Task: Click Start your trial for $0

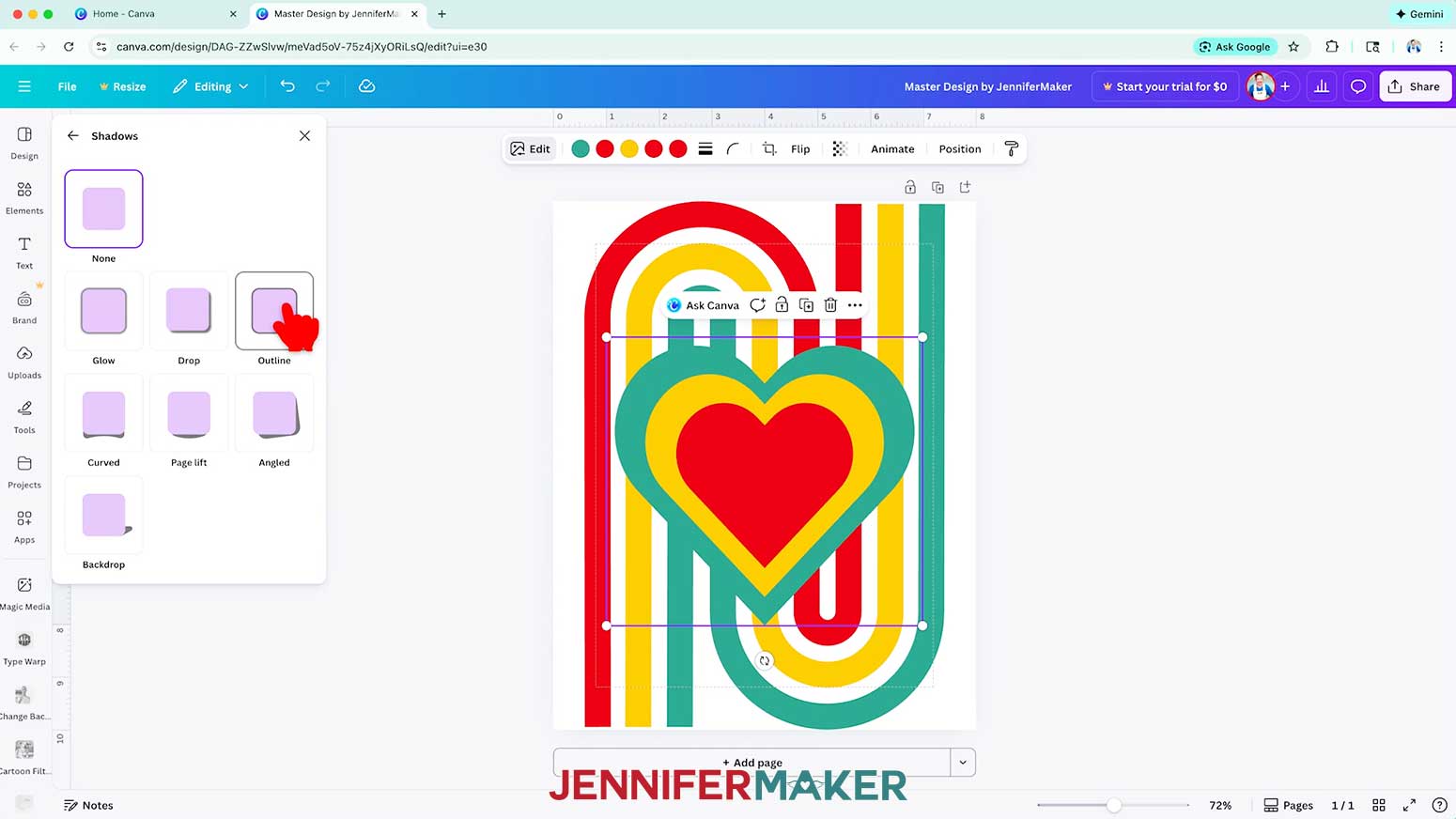Action: pos(1165,86)
